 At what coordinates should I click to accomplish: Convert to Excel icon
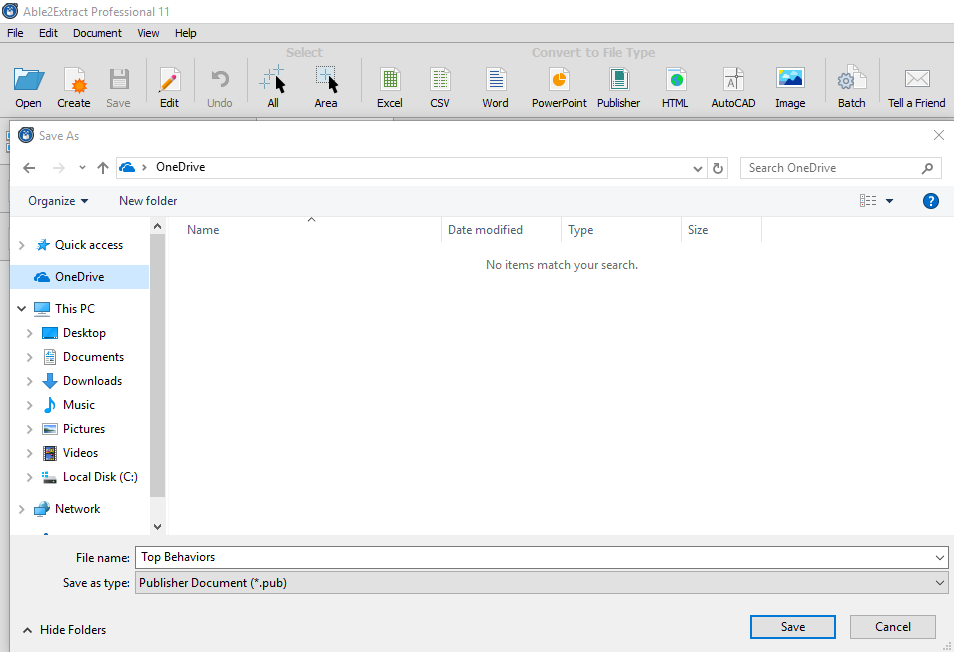coord(389,80)
